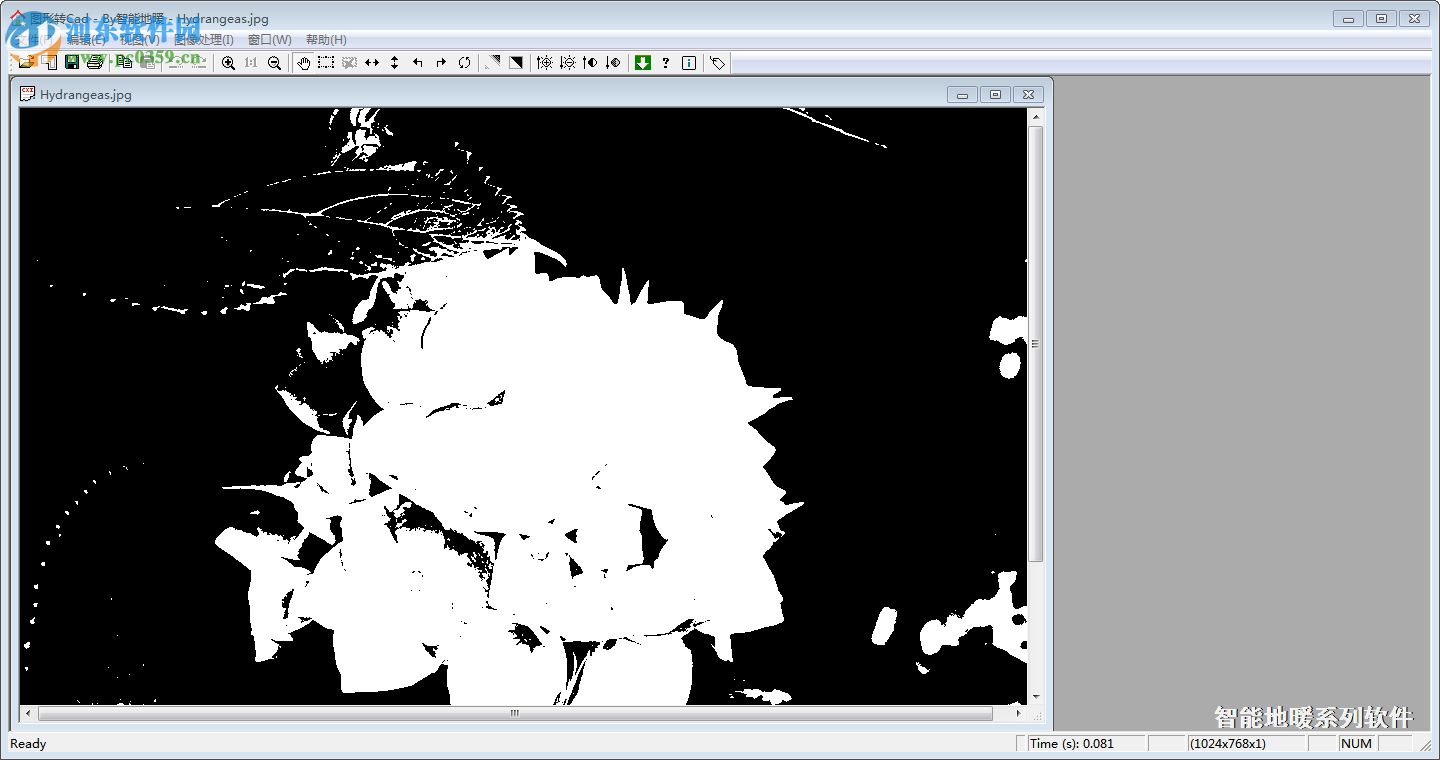Click the question mark help icon
This screenshot has height=760, width=1440.
tap(666, 63)
